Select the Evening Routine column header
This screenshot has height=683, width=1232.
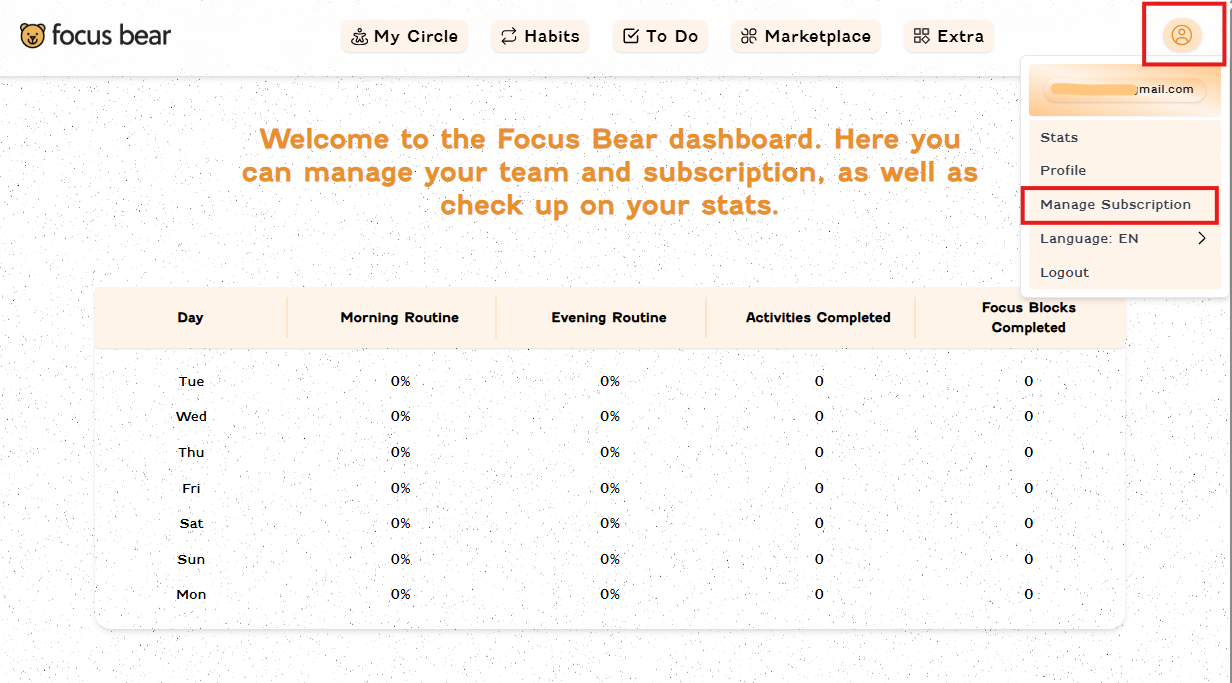[609, 318]
